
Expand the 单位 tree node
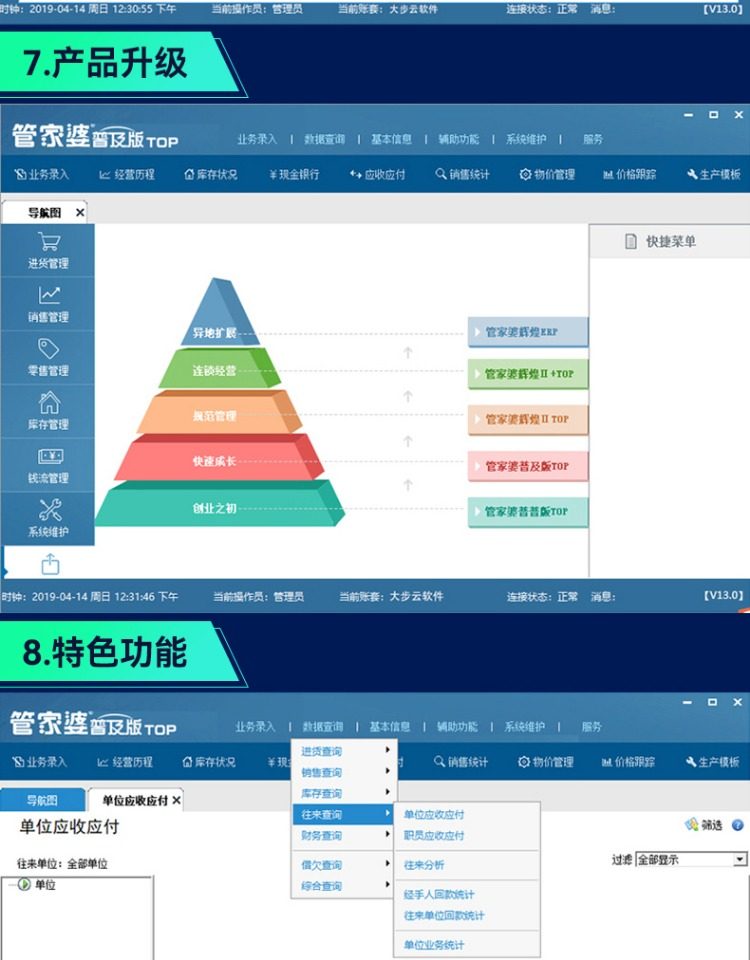coord(23,885)
